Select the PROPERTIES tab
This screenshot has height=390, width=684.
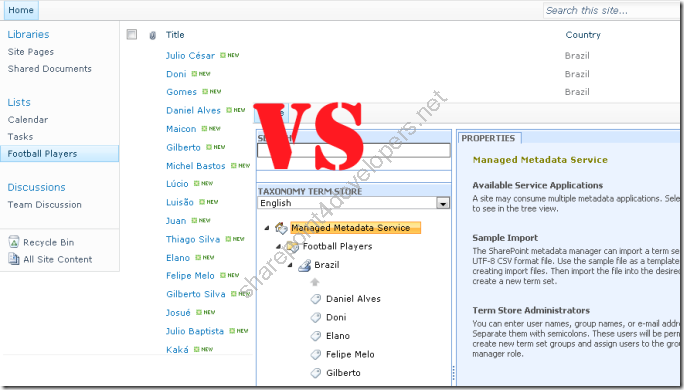tap(489, 138)
